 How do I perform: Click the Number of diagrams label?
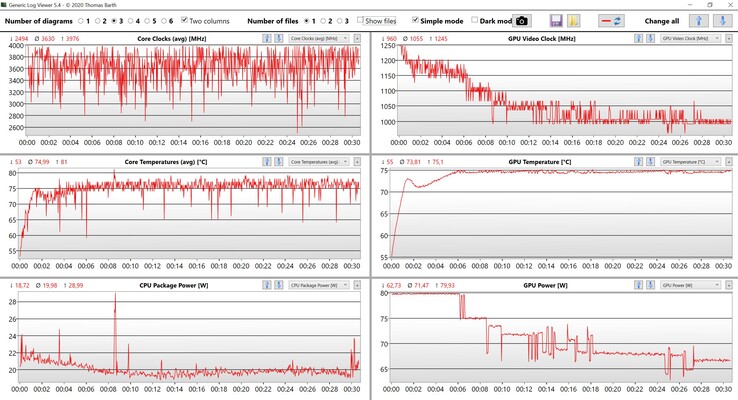point(39,21)
